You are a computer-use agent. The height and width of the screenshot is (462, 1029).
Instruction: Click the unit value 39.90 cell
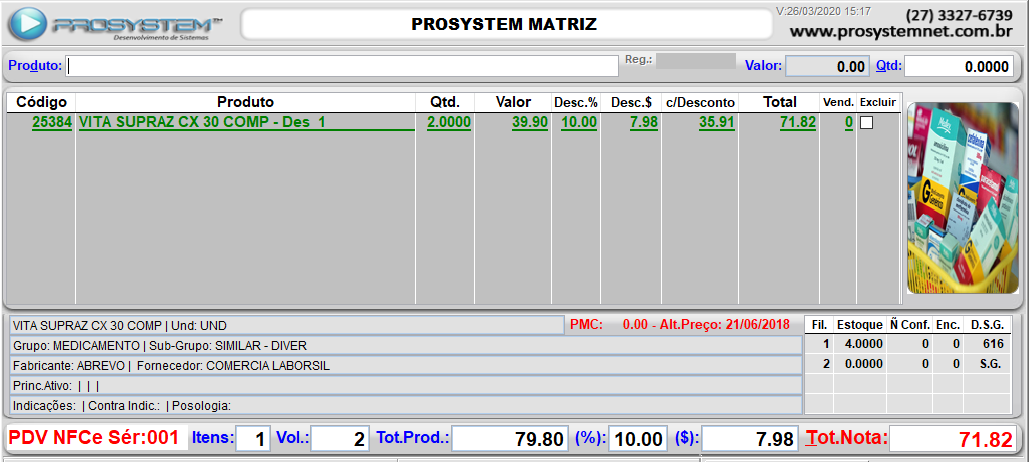530,122
